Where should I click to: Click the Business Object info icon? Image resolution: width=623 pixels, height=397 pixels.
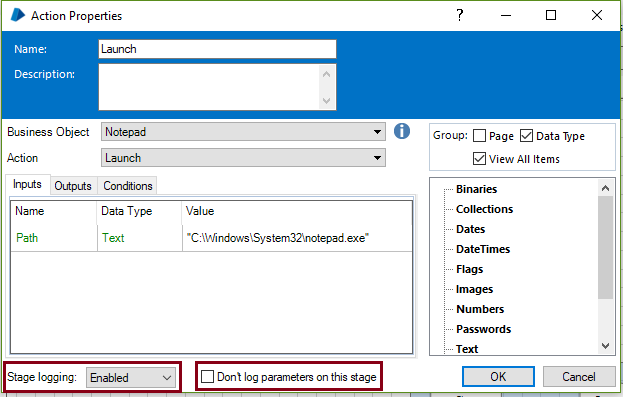[402, 131]
